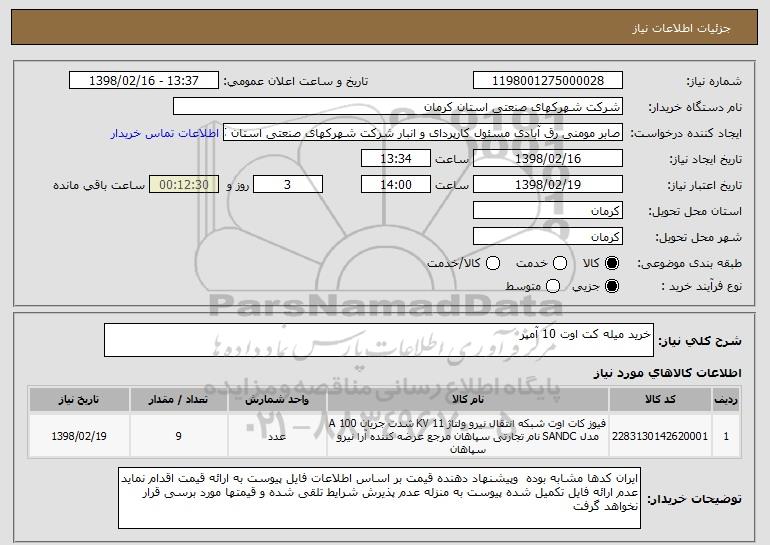This screenshot has height=545, width=770.
Task: Click the buyer notes text area
Action: pyautogui.click(x=379, y=498)
